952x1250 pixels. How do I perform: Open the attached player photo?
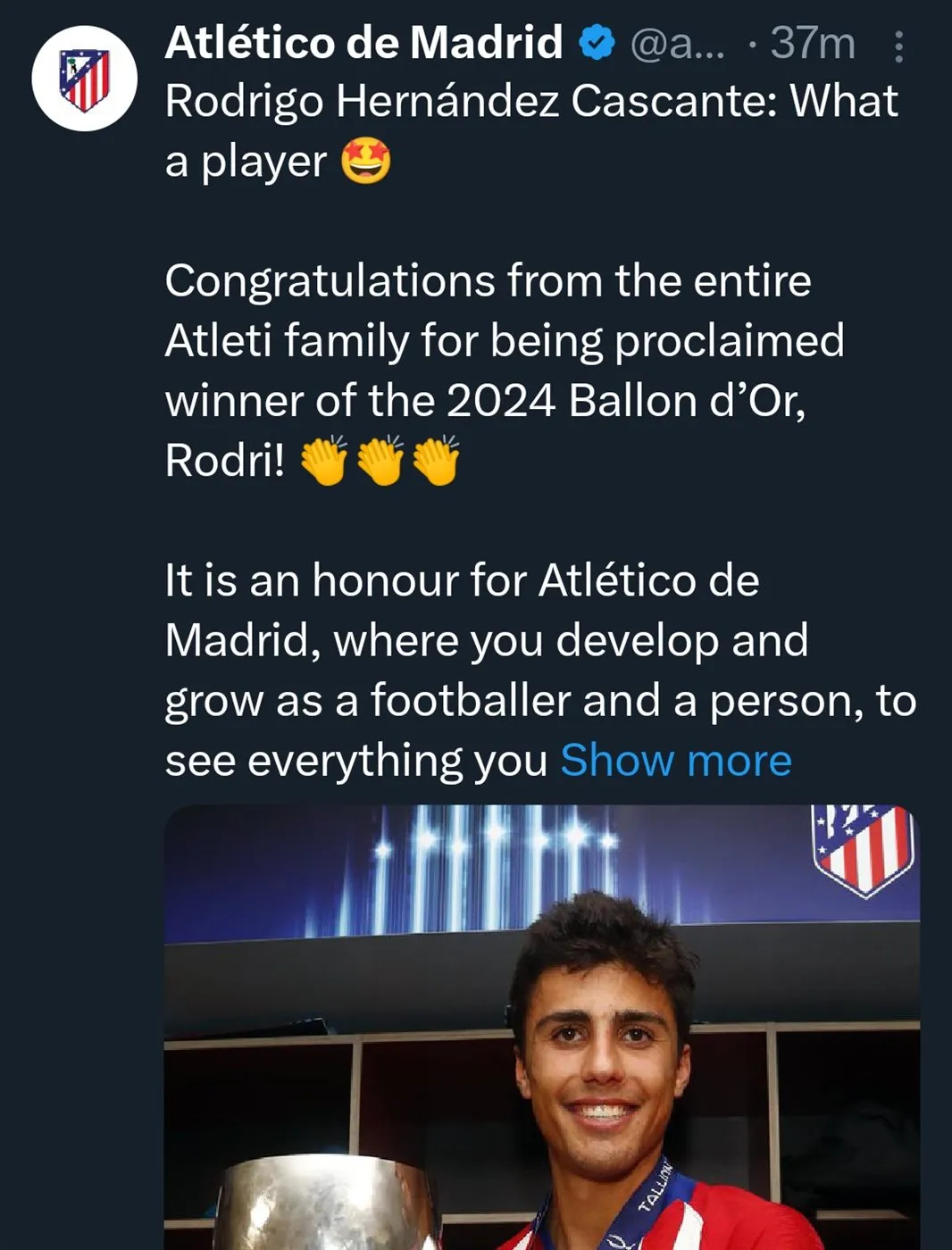pyautogui.click(x=541, y=1027)
